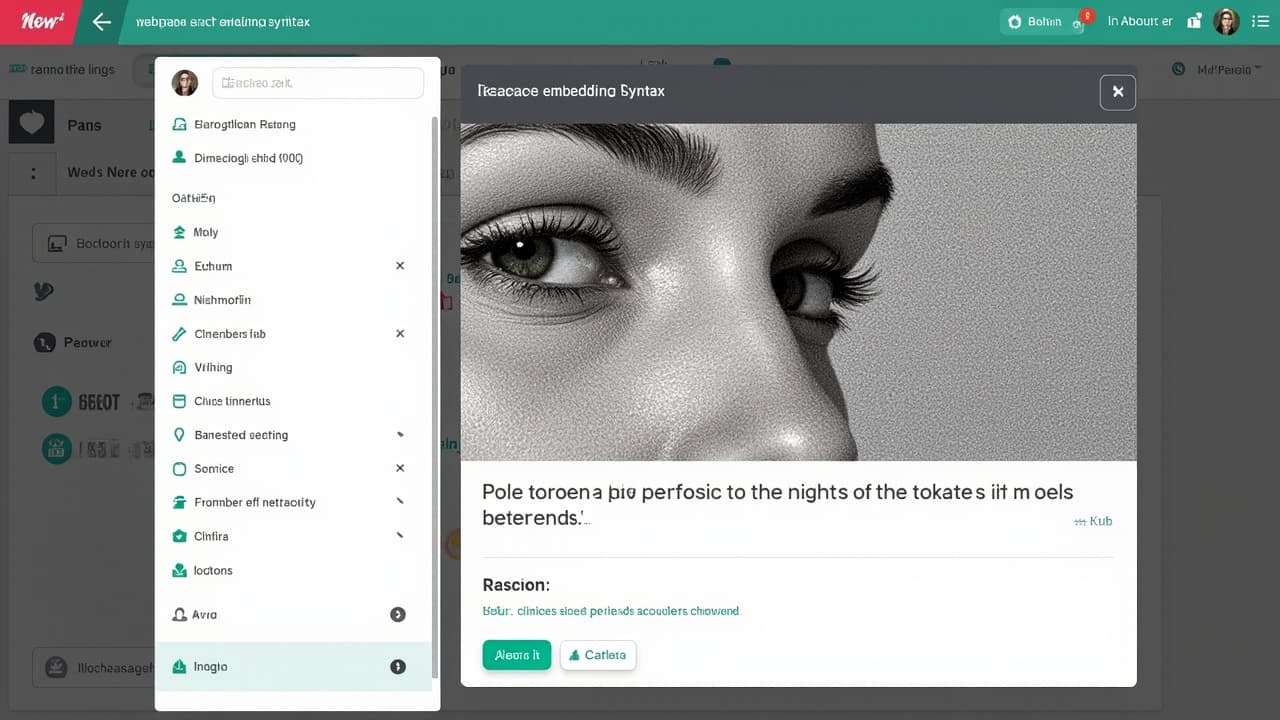1280x720 pixels.
Task: Remove Clnenbers lub with its X
Action: pyautogui.click(x=400, y=334)
